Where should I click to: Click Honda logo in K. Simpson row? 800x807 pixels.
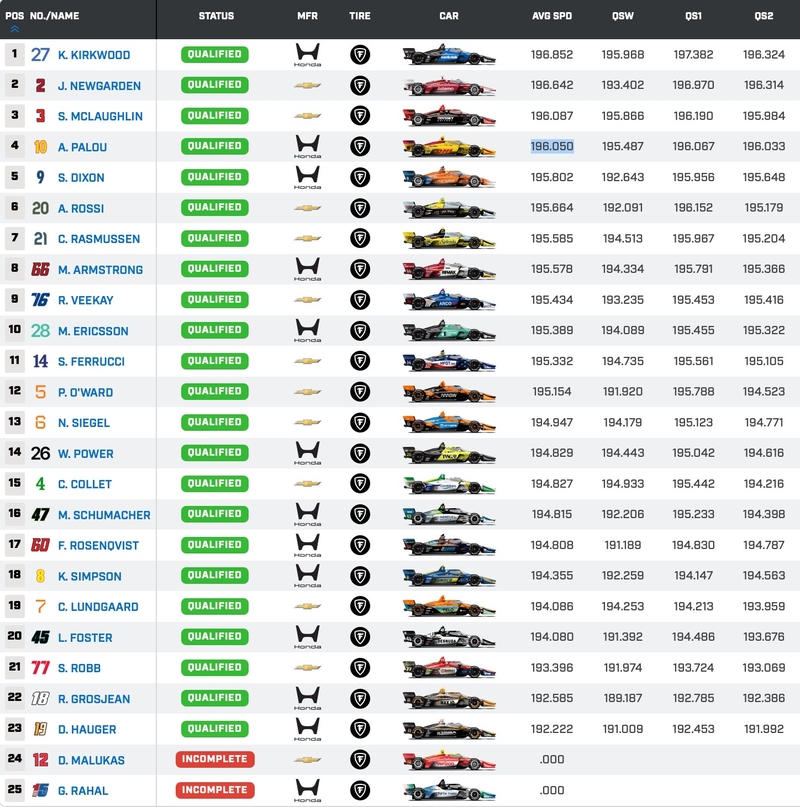[x=307, y=575]
